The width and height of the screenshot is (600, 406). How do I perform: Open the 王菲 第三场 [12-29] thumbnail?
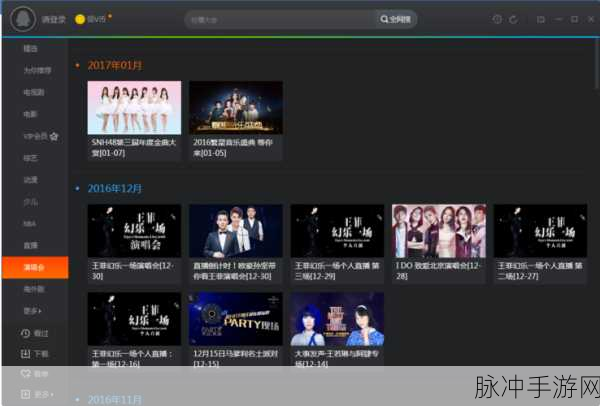pyautogui.click(x=338, y=231)
